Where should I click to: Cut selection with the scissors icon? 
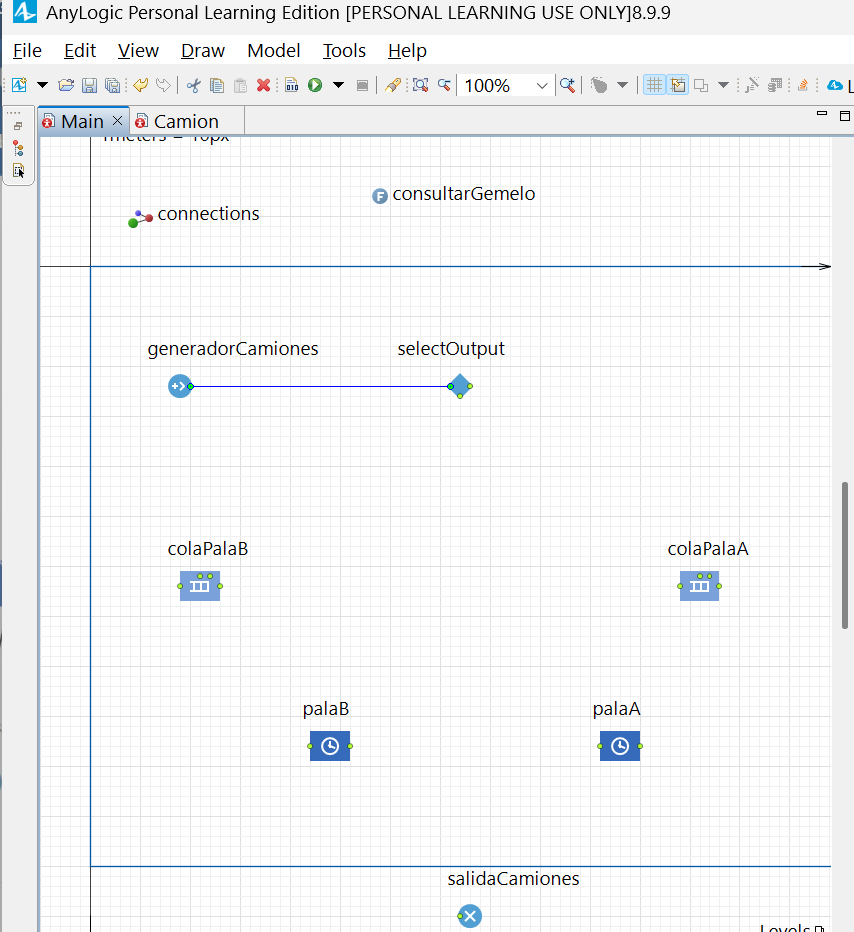click(x=193, y=86)
